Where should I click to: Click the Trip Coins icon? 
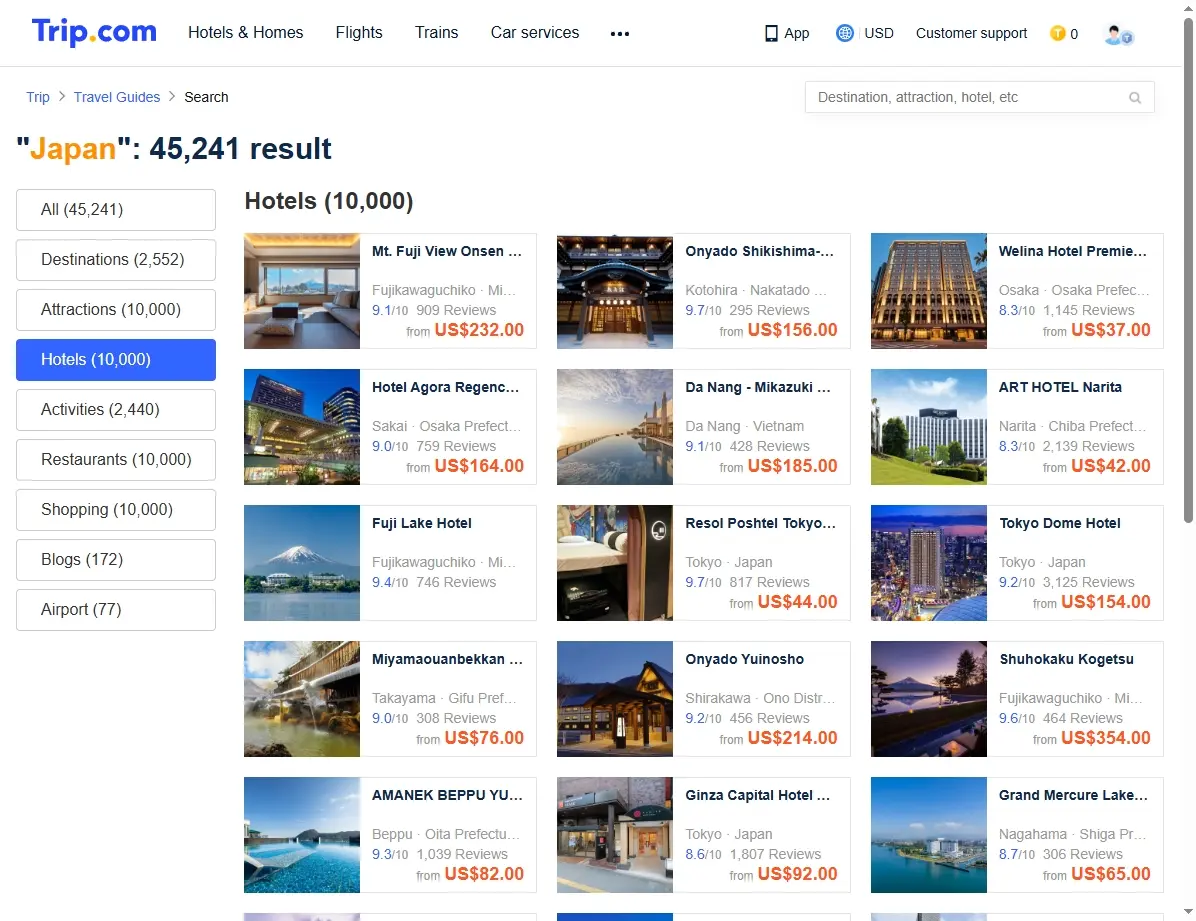coord(1057,33)
